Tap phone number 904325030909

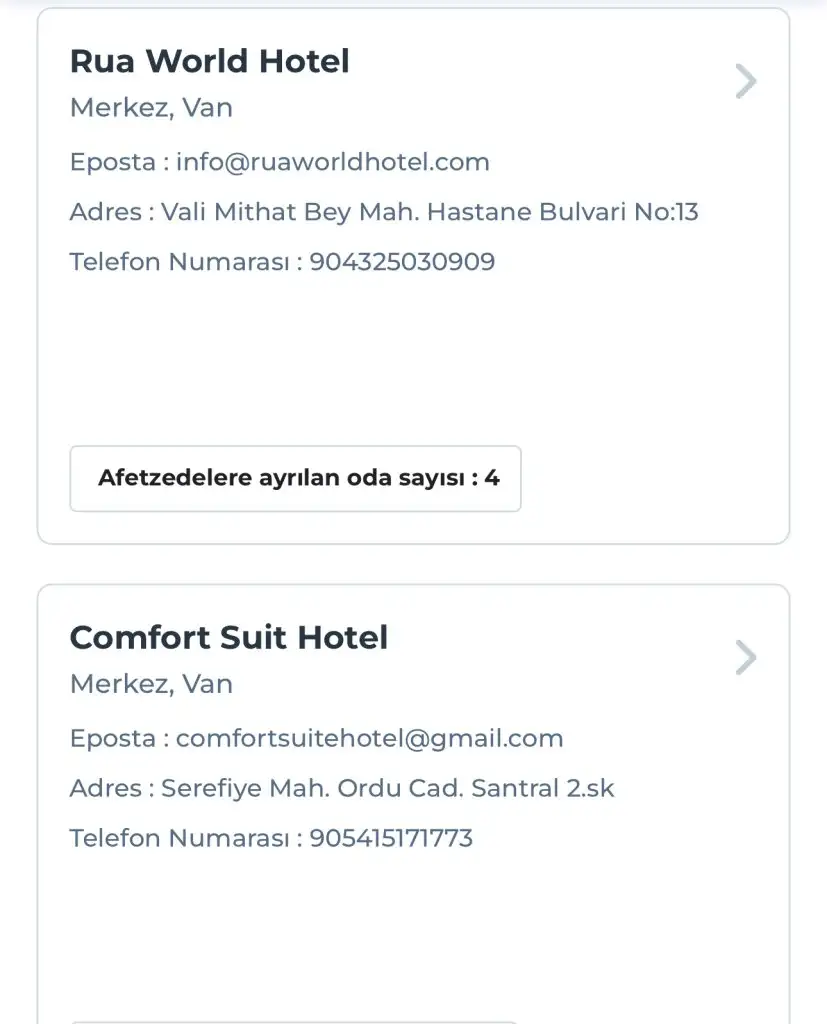coord(402,262)
